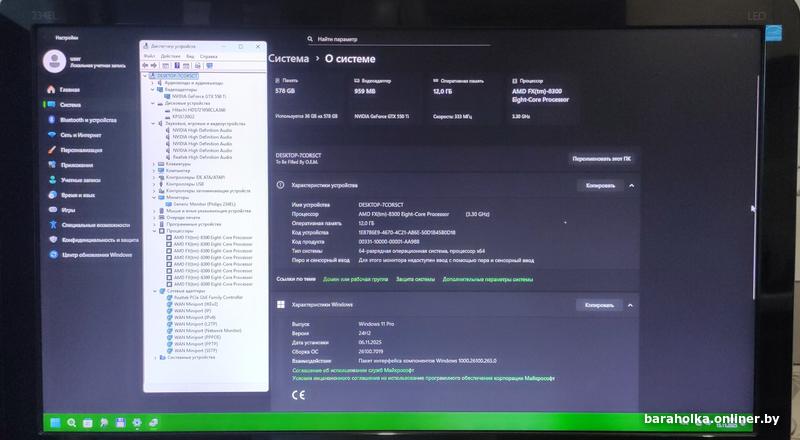Open the Device Manager icon on taskbar

[153, 423]
